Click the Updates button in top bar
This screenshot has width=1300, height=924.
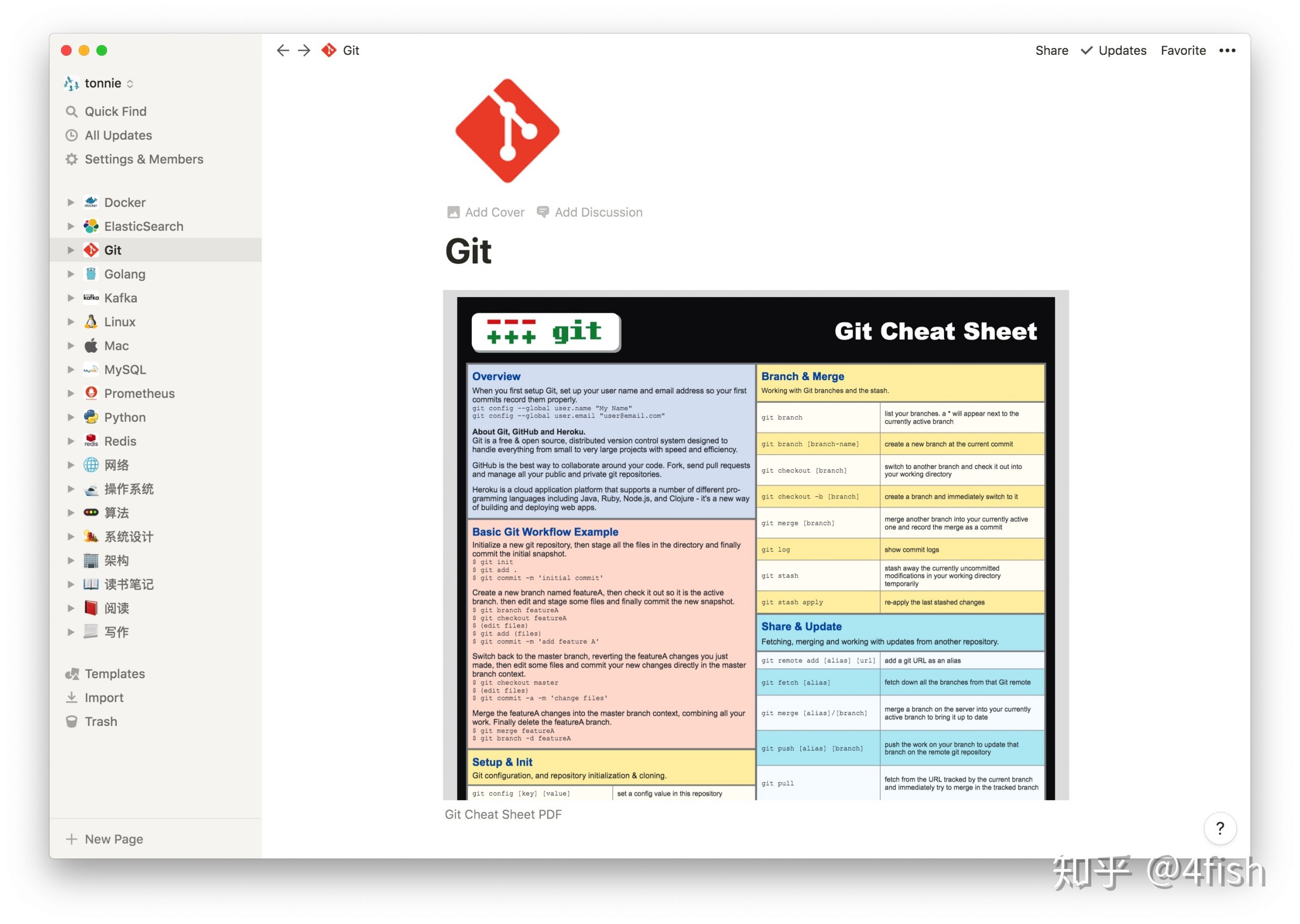point(1114,51)
